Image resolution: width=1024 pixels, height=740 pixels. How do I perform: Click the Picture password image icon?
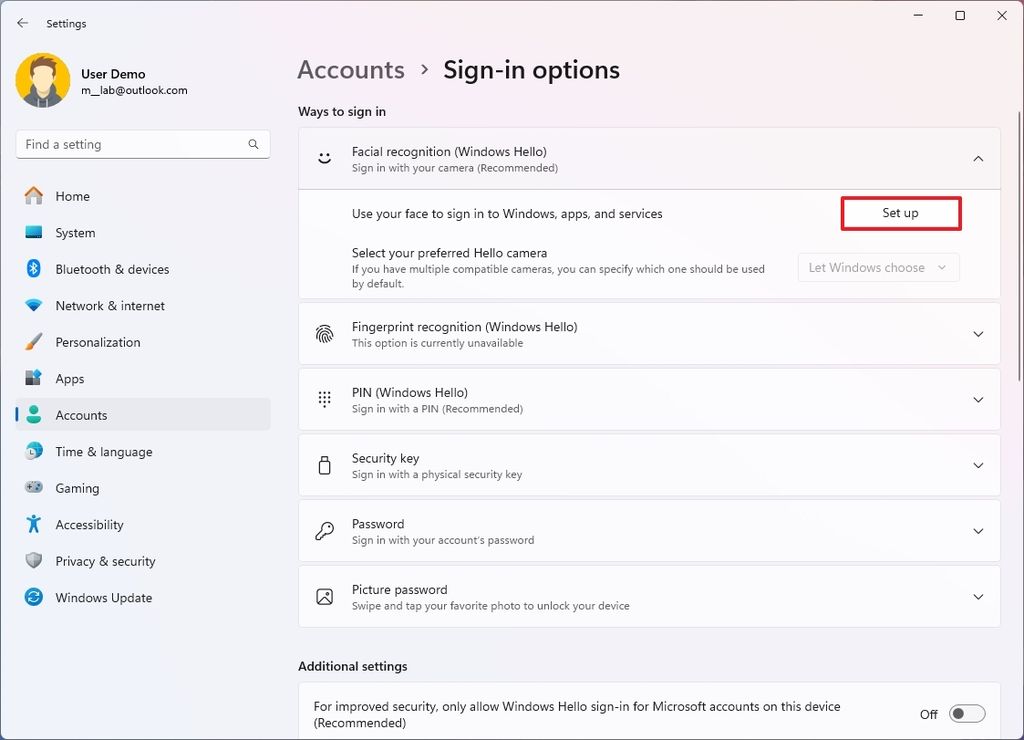coord(323,596)
